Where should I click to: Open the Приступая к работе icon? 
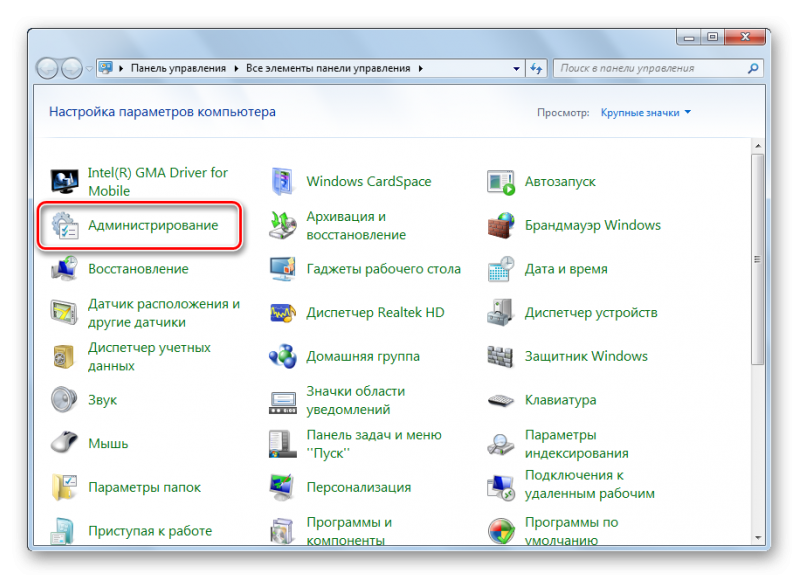(x=64, y=531)
